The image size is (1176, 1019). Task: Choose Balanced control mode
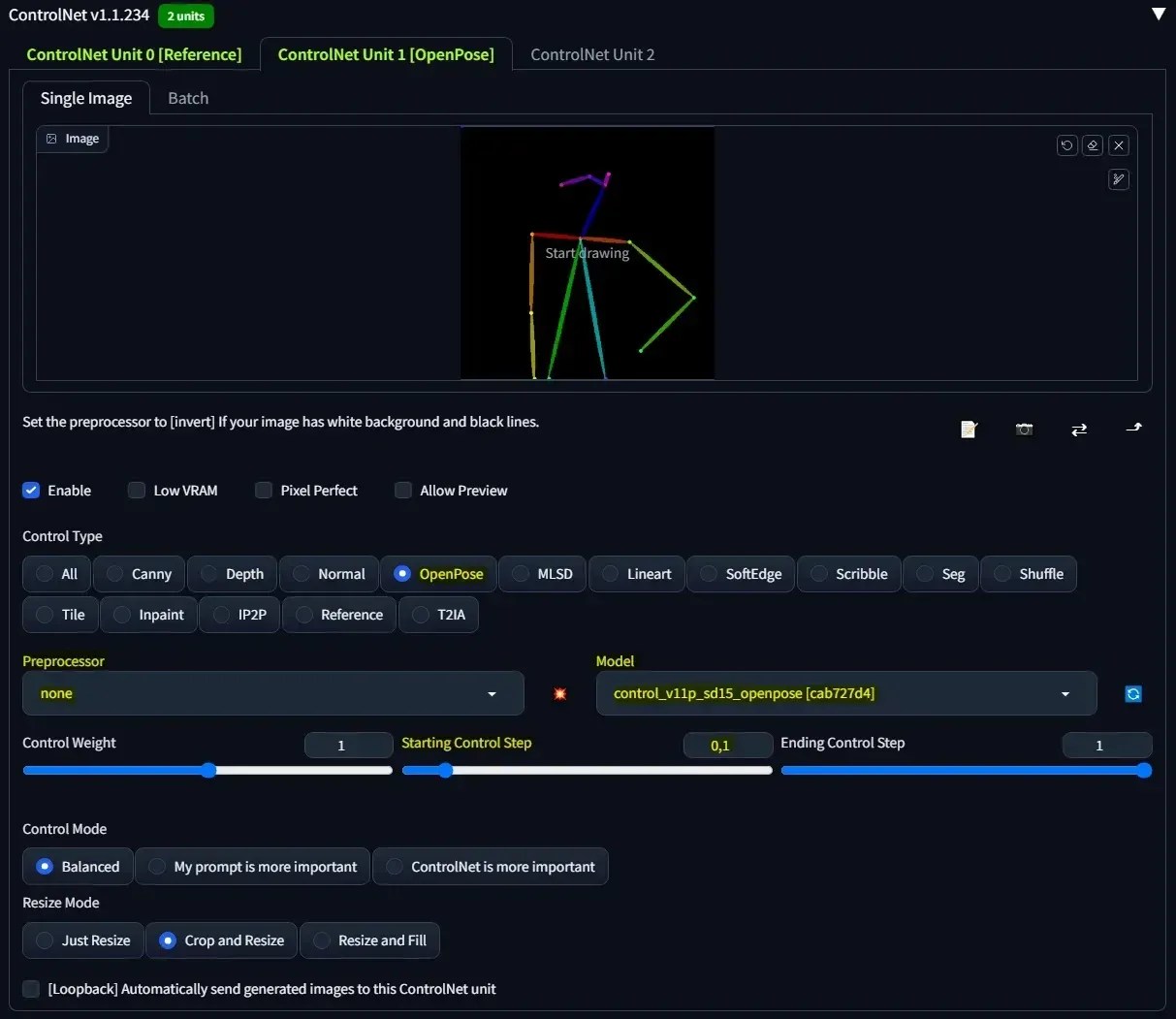(78, 867)
